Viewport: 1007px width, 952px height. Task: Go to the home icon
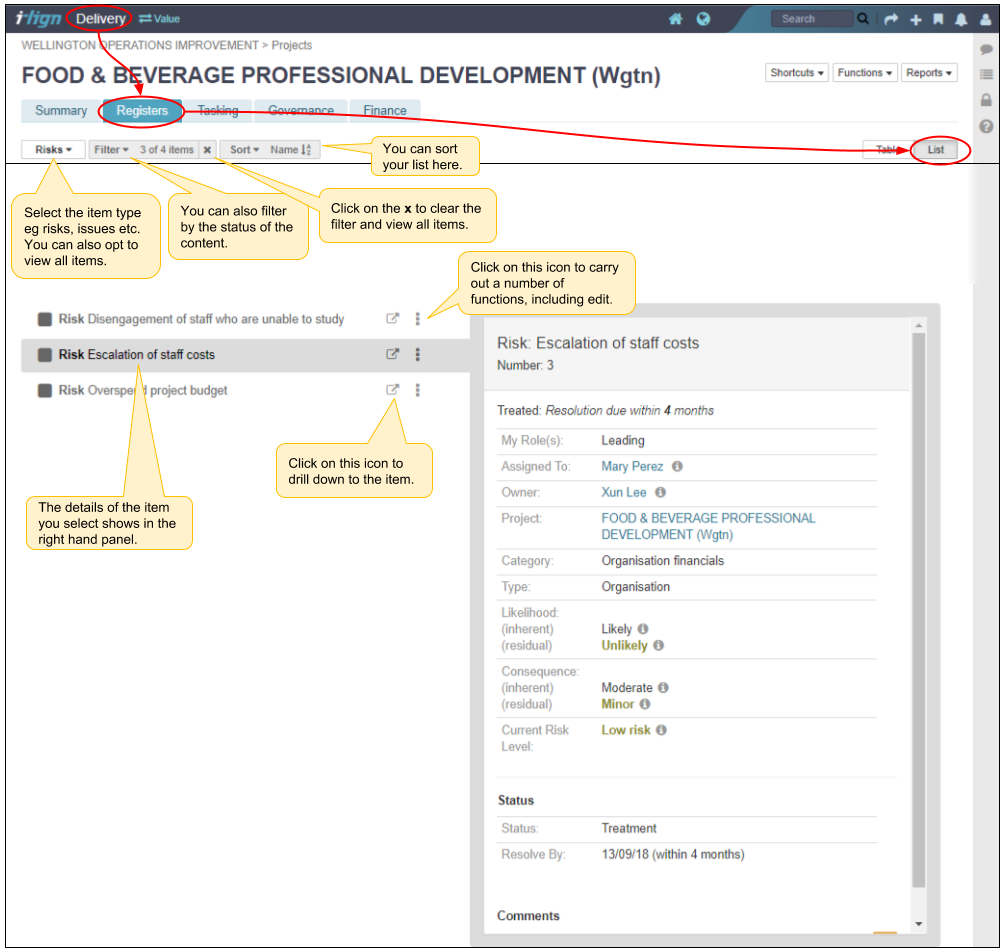click(x=675, y=19)
